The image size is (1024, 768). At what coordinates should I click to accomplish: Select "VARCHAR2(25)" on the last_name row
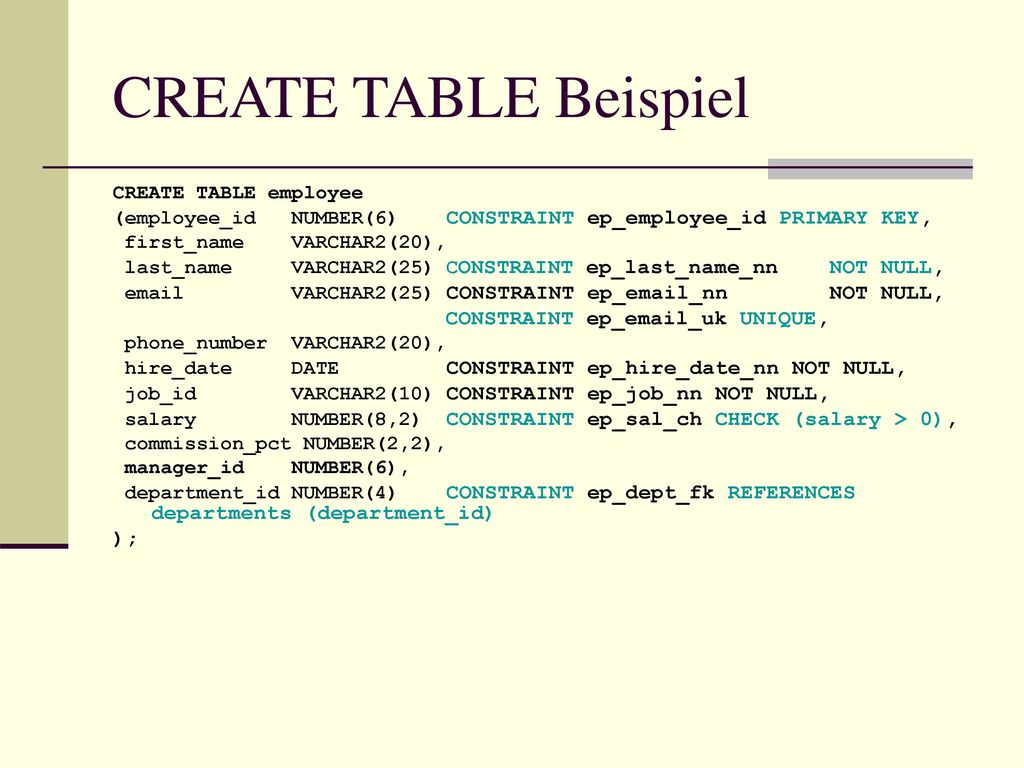coord(361,267)
